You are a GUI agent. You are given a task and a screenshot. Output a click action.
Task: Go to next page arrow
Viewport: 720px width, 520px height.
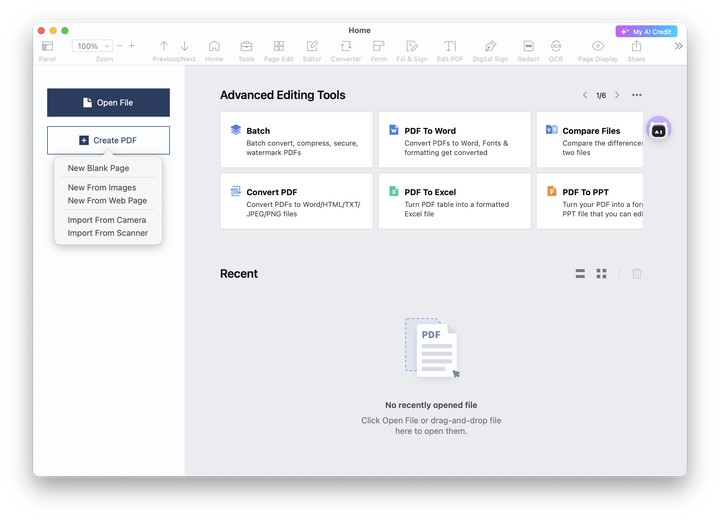coord(185,46)
